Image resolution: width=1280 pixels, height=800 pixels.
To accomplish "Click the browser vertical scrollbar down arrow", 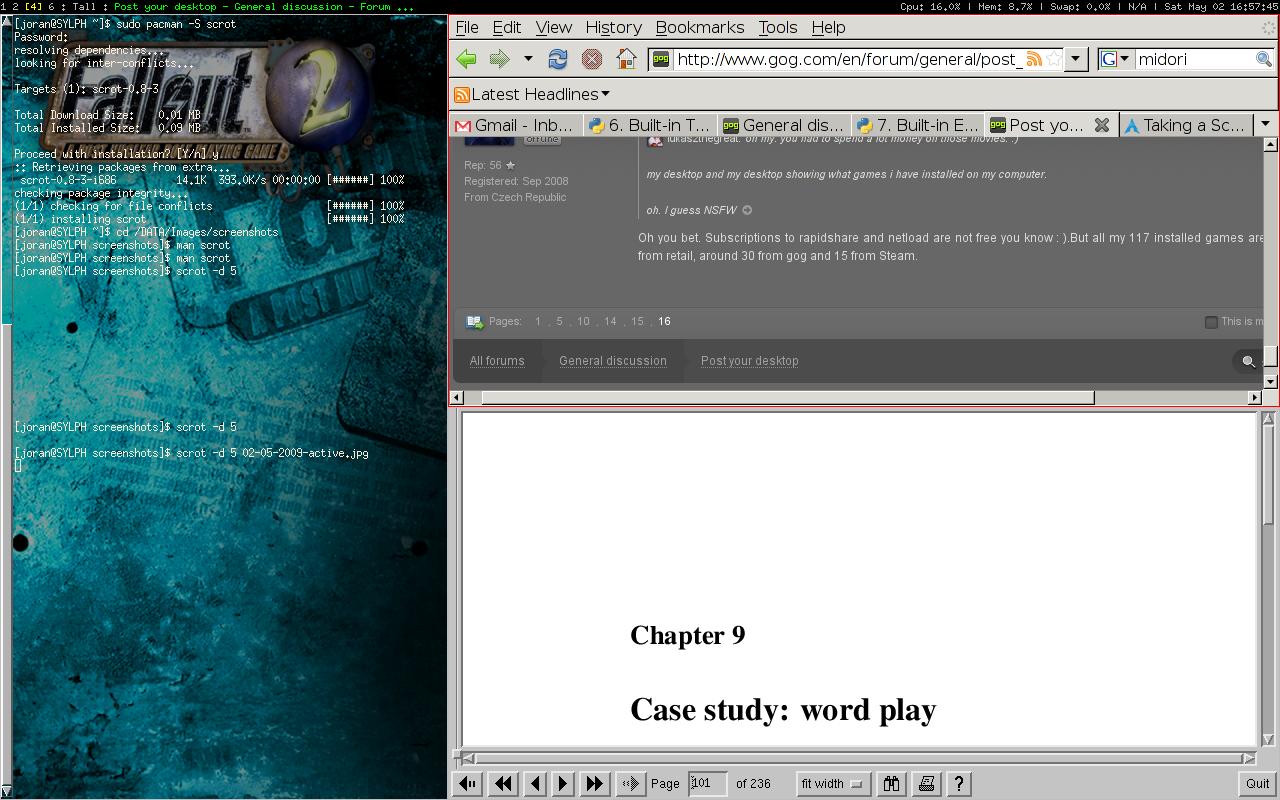I will pos(1271,381).
